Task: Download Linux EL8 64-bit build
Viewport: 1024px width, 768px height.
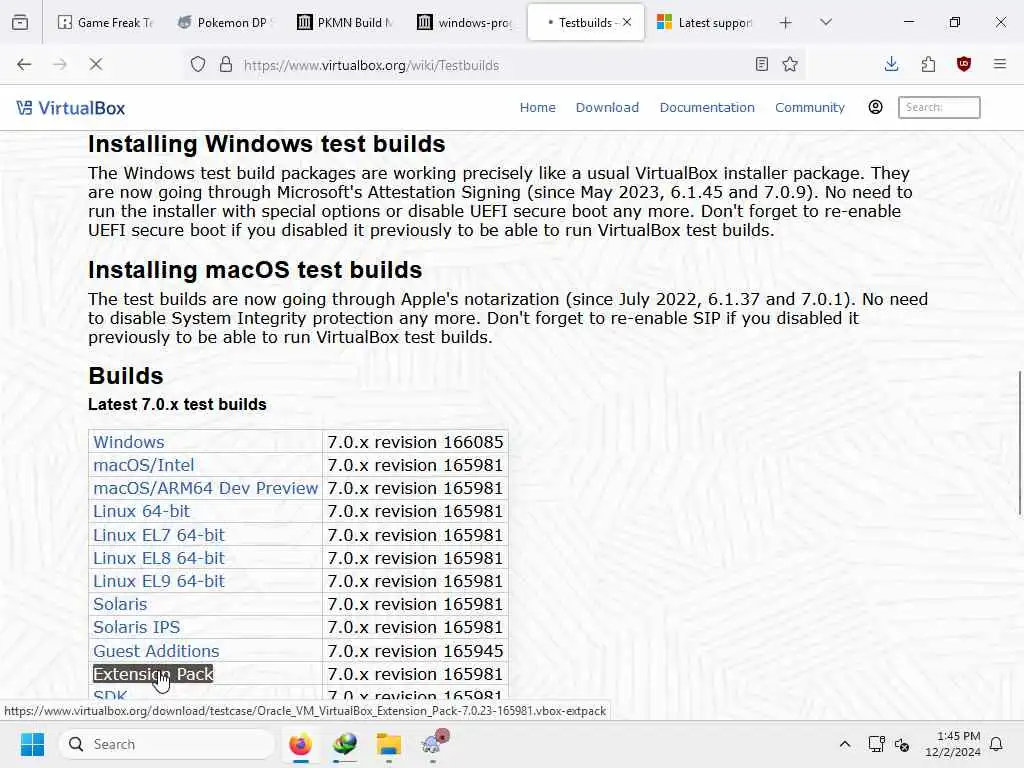Action: coord(159,558)
